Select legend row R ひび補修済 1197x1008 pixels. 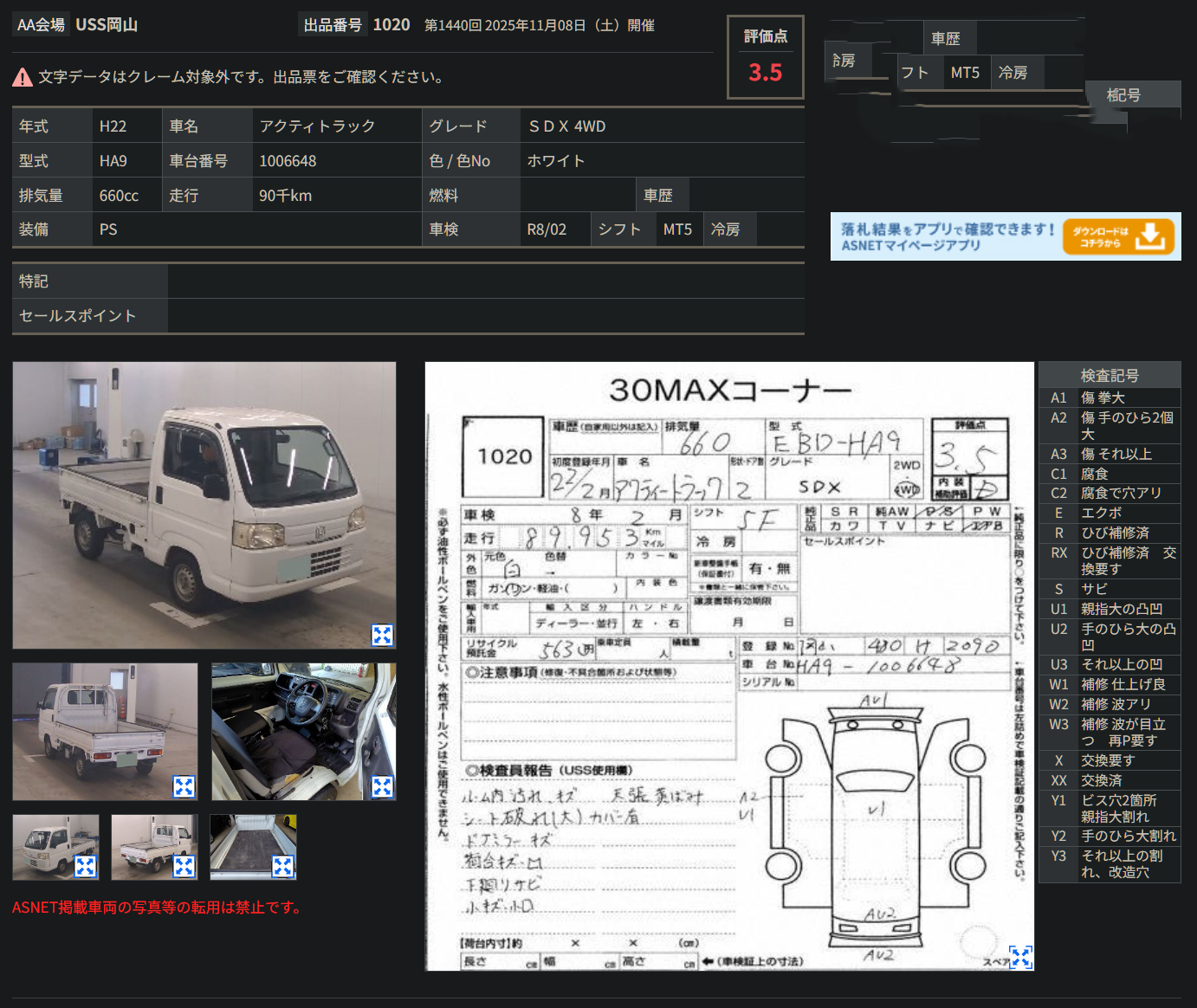tap(1110, 533)
